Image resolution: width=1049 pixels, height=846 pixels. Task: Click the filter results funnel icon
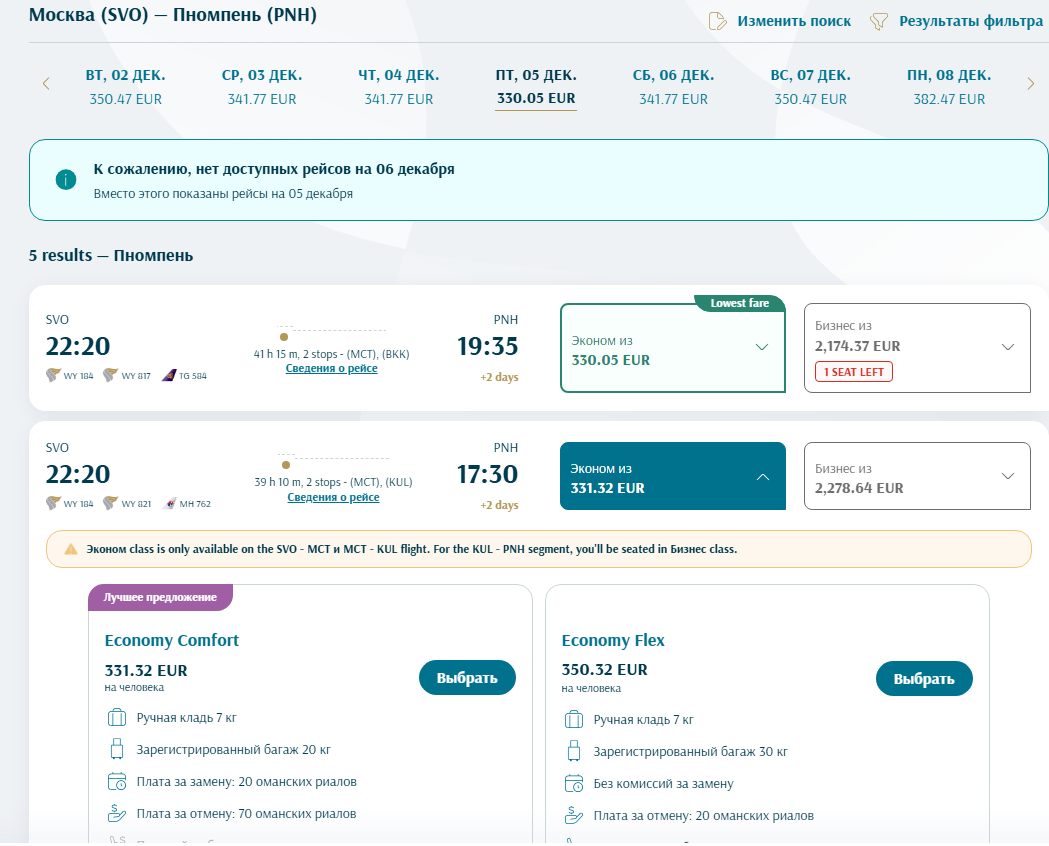click(878, 21)
